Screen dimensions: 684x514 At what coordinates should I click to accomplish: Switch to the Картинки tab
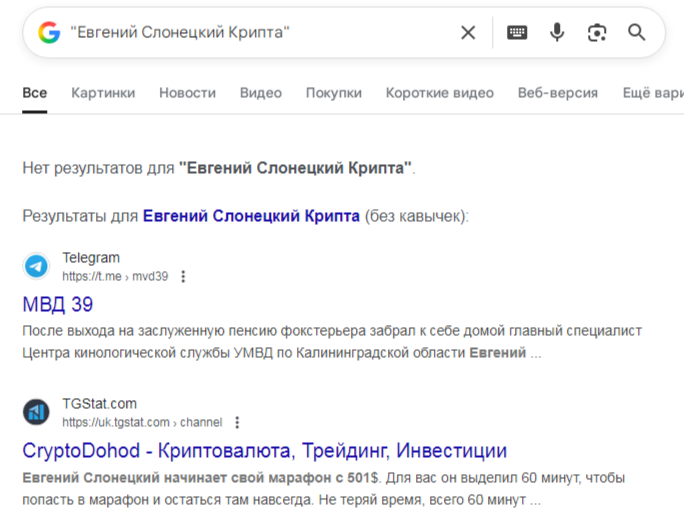103,93
